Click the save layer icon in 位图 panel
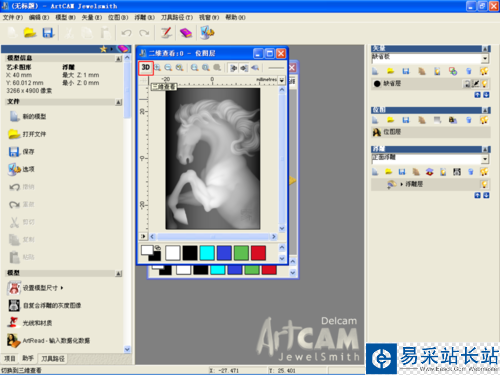Image resolution: width=500 pixels, height=375 pixels. tap(406, 120)
